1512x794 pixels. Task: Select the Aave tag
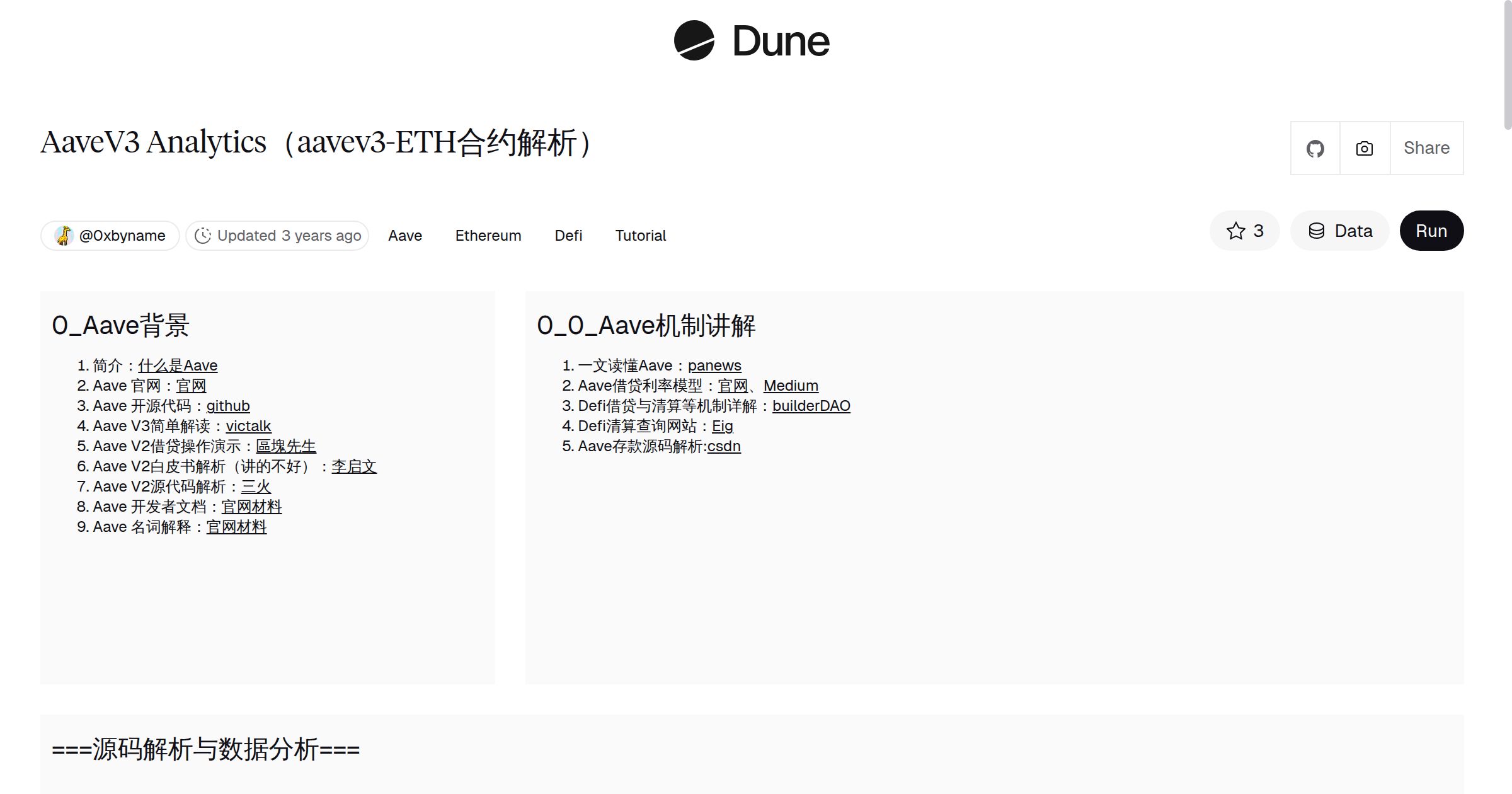tap(405, 235)
